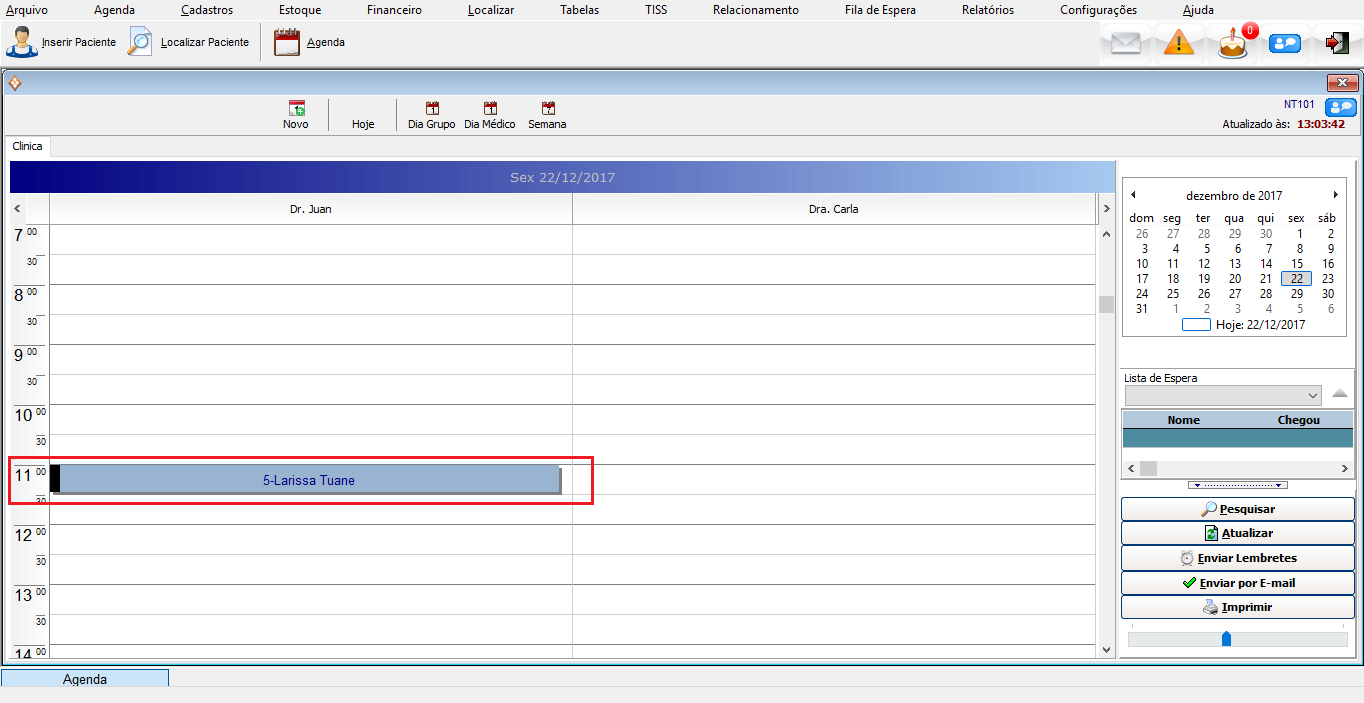
Task: Click the Enviar Lembretes button
Action: point(1237,558)
